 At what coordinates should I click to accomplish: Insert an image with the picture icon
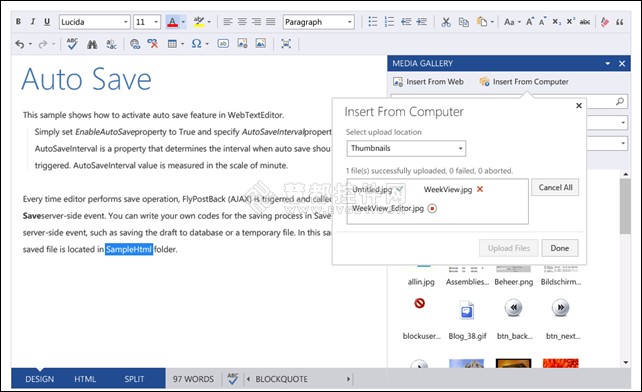pos(260,43)
